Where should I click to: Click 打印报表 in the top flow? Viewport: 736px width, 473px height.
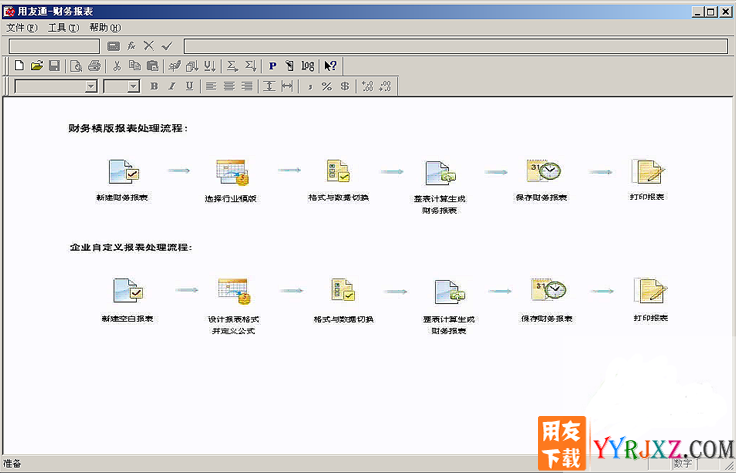pos(647,180)
